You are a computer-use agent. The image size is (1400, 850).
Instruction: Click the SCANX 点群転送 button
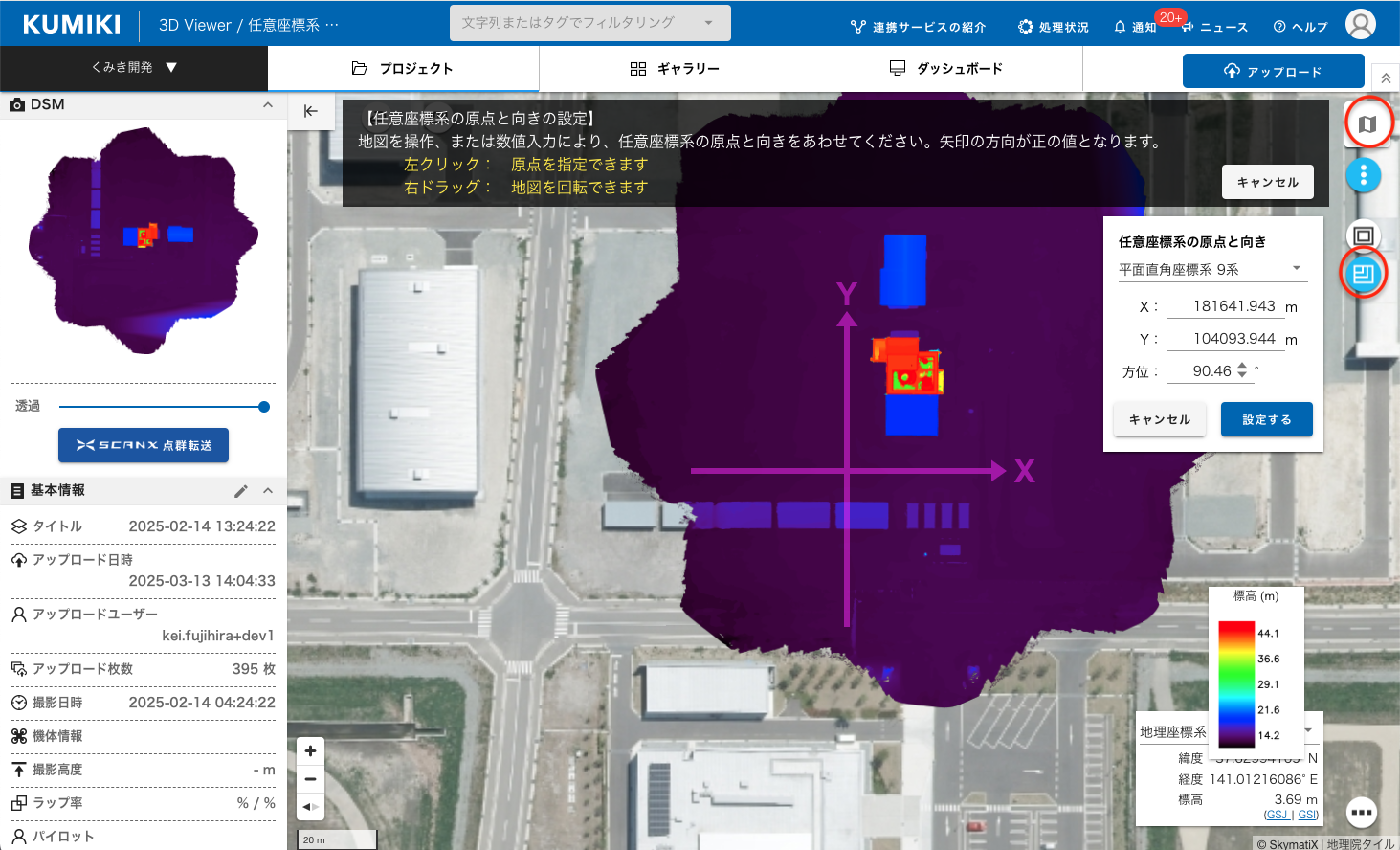click(x=144, y=445)
